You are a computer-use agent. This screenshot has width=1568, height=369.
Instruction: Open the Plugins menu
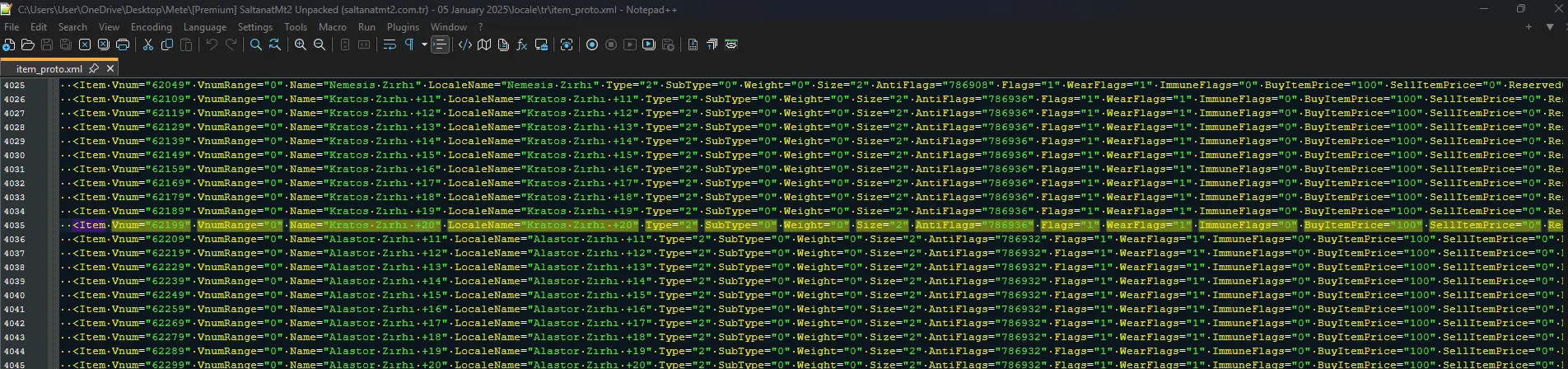[x=404, y=27]
